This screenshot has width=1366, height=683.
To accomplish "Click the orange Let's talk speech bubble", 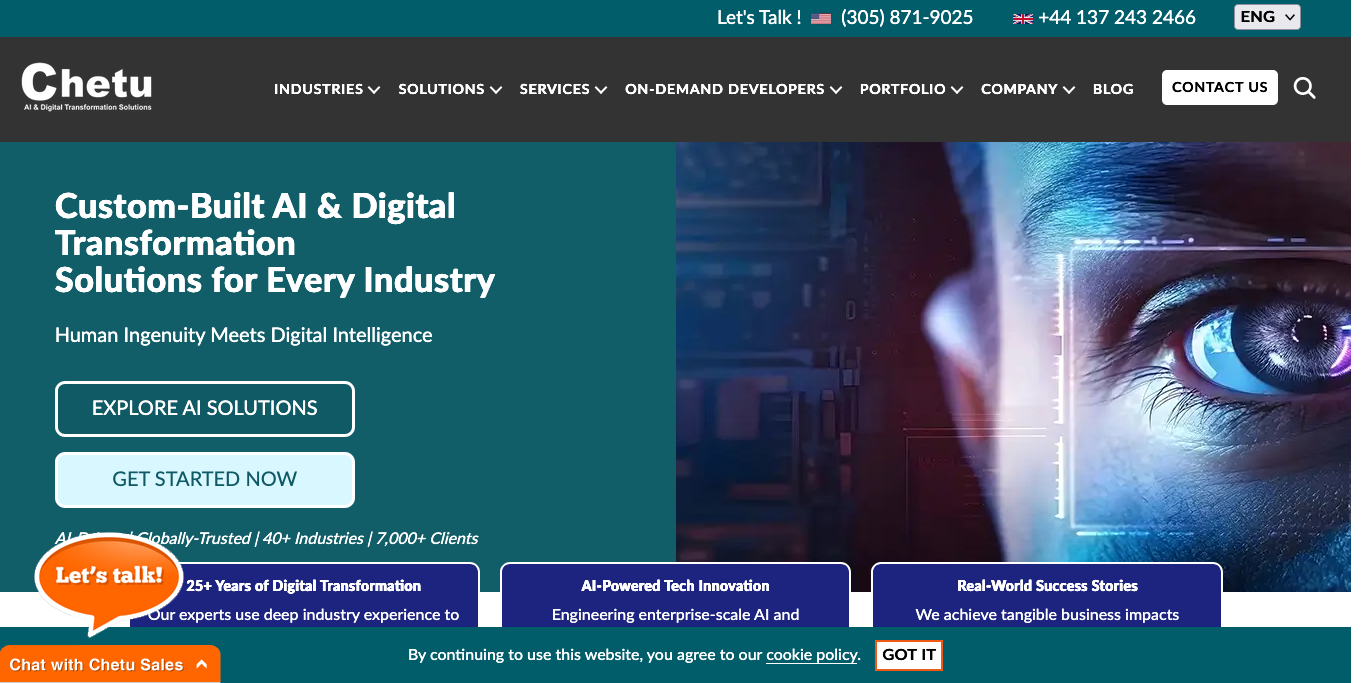I will point(109,577).
